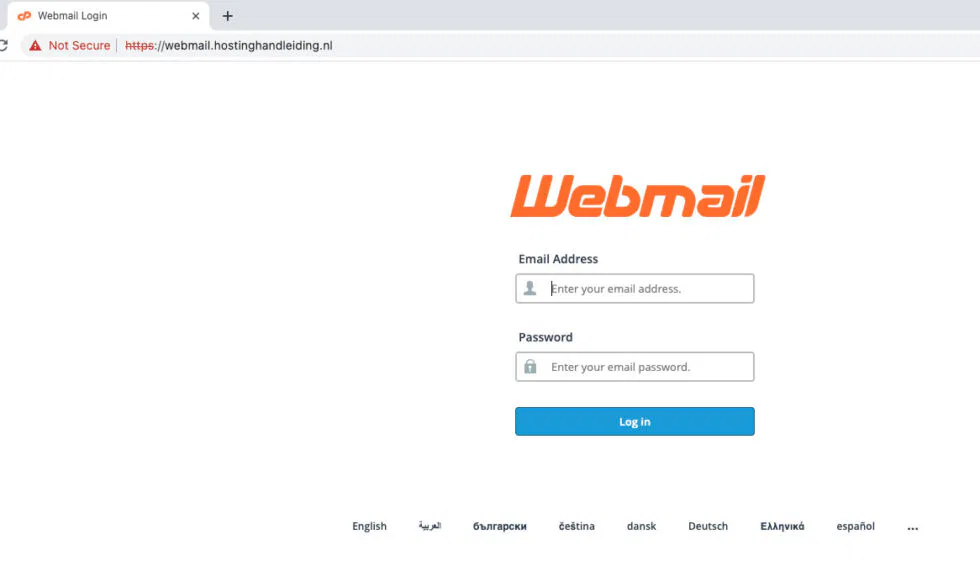980x582 pixels.
Task: Click the user icon in email field
Action: (x=530, y=288)
